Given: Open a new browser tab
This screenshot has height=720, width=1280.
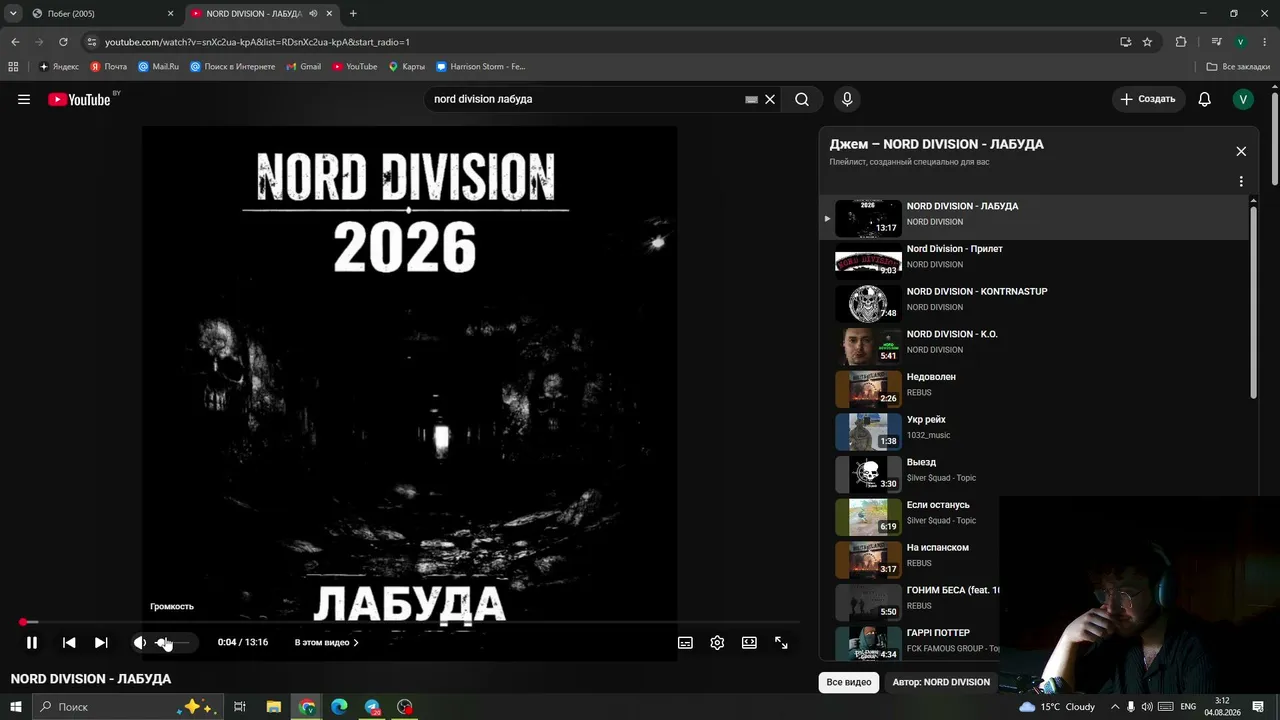Looking at the screenshot, I should pyautogui.click(x=353, y=14).
